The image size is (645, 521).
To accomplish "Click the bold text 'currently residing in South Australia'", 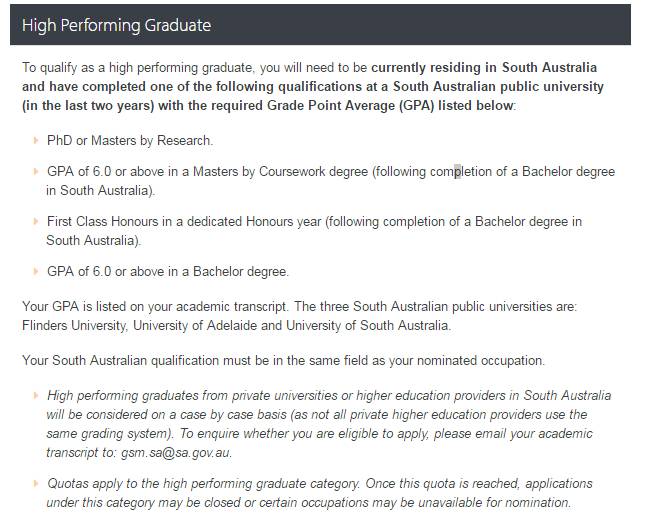I will pos(484,67).
